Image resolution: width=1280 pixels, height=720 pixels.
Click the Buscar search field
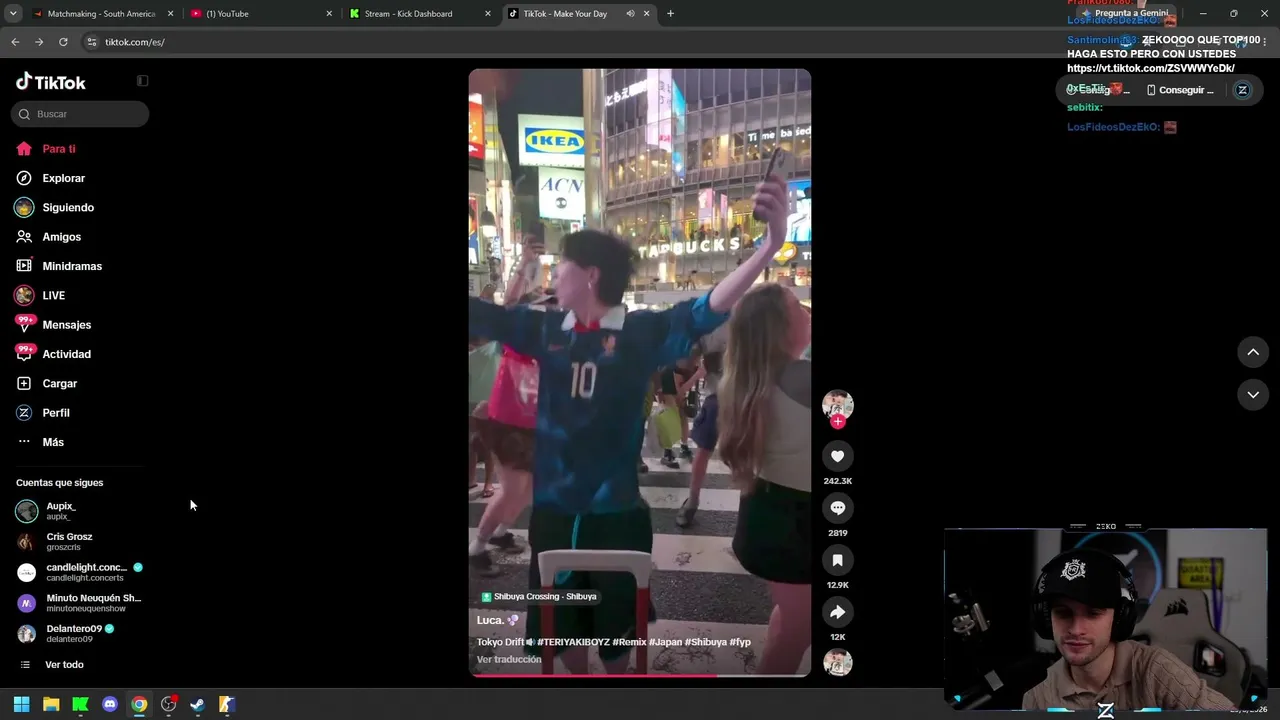(x=80, y=114)
